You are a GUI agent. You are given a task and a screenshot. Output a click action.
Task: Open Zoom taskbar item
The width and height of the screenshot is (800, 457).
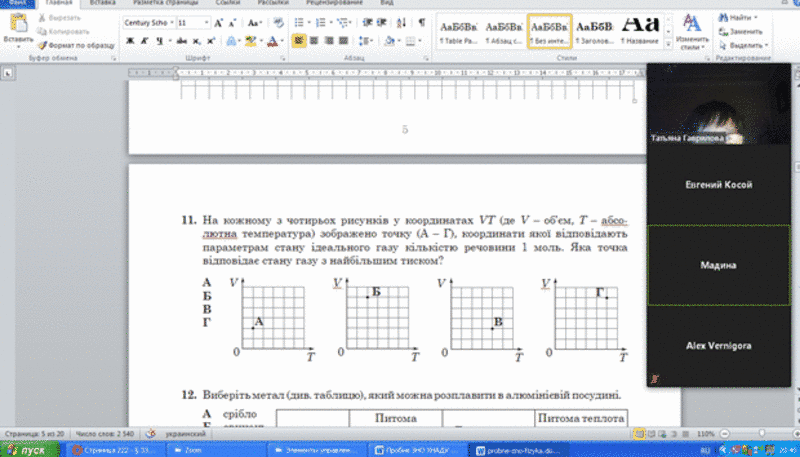[x=215, y=450]
